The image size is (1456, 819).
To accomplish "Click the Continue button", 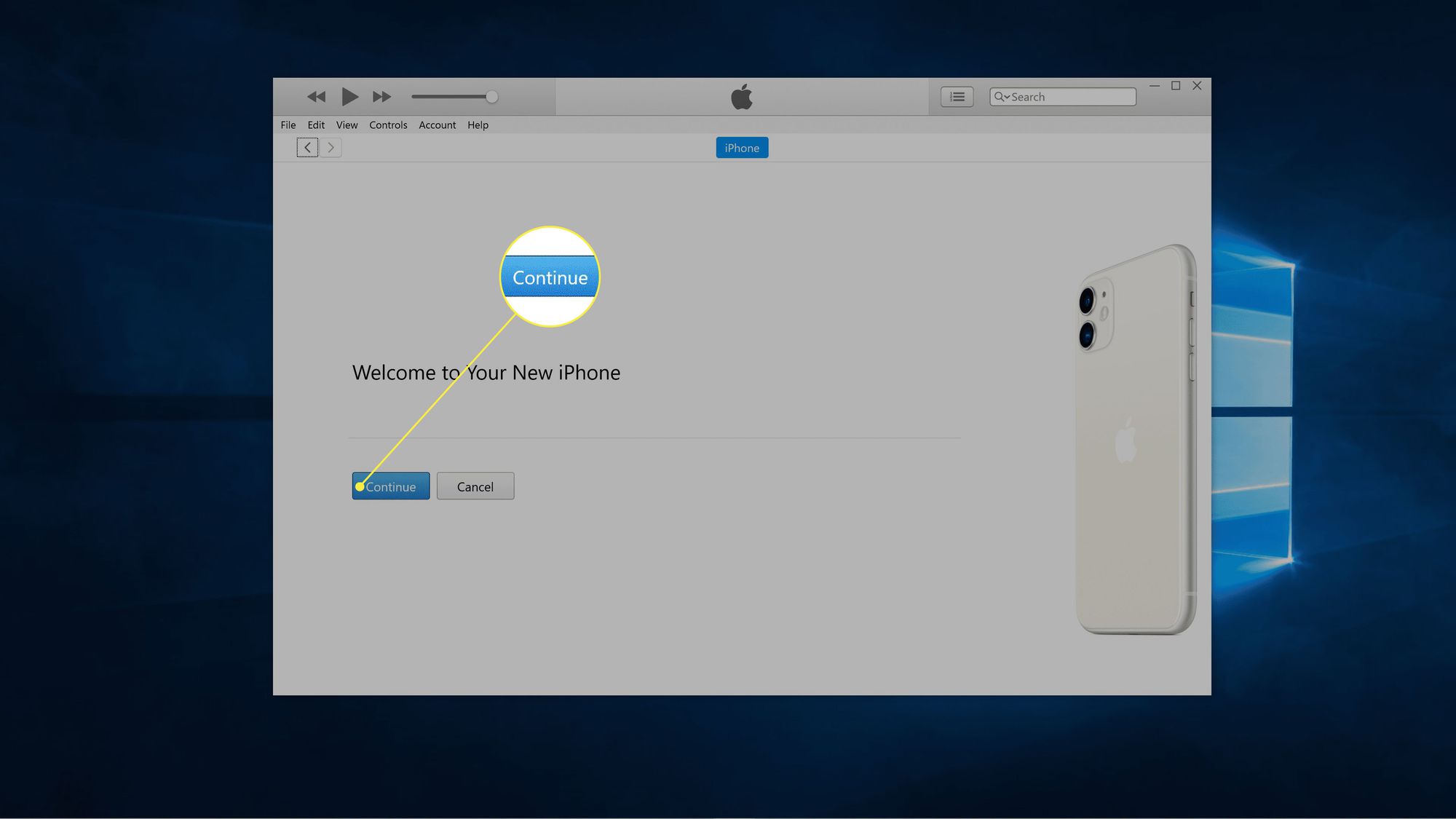I will (391, 486).
